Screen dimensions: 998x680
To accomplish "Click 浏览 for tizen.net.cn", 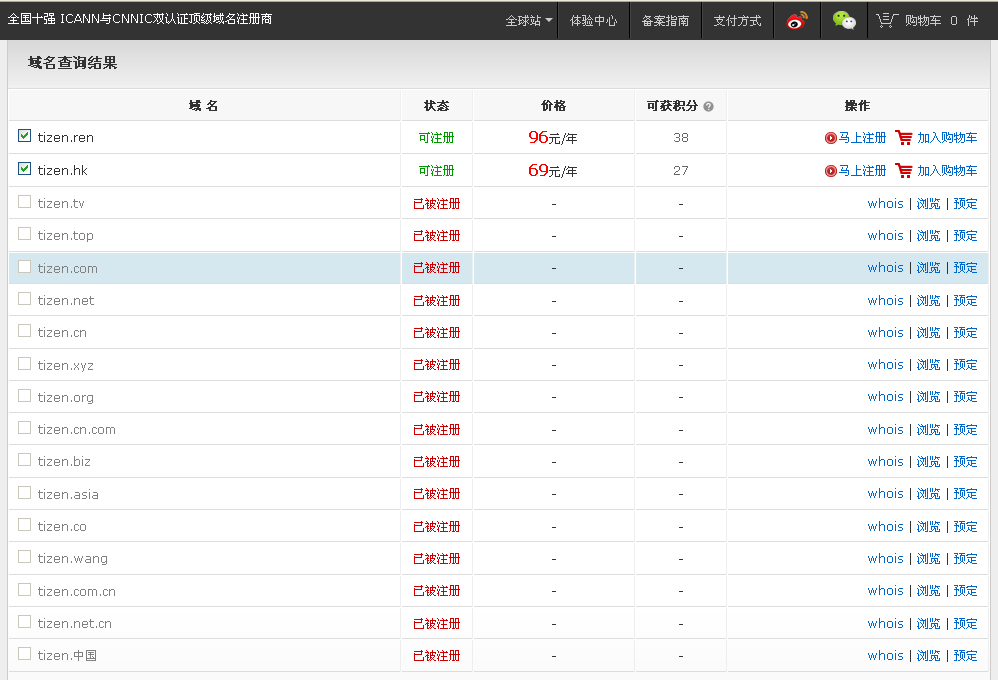I will [928, 624].
